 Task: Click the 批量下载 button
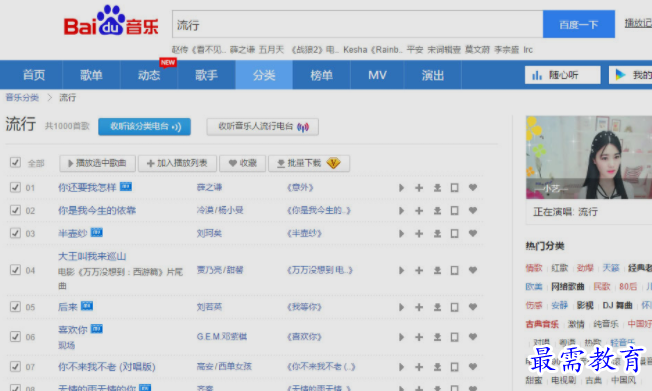point(309,163)
